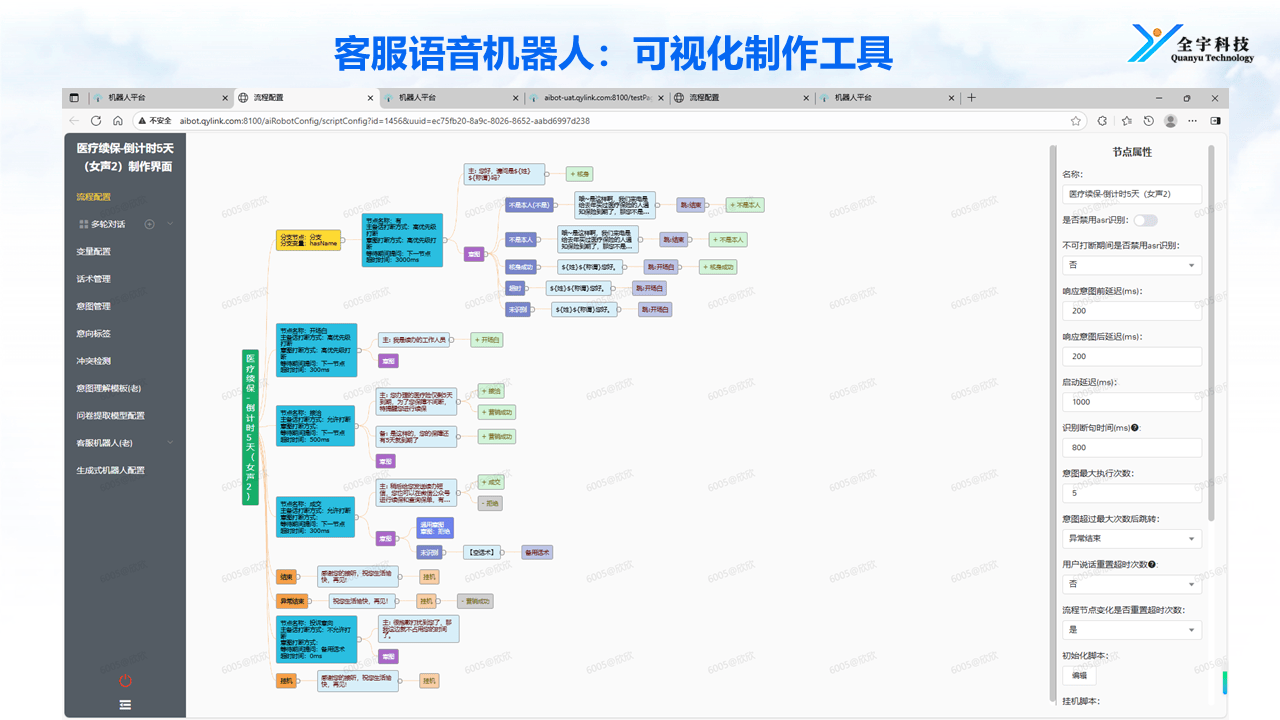The width and height of the screenshot is (1280, 720).
Task: Open the 流程节点变化是否重置超时次数 dropdown
Action: 1131,630
